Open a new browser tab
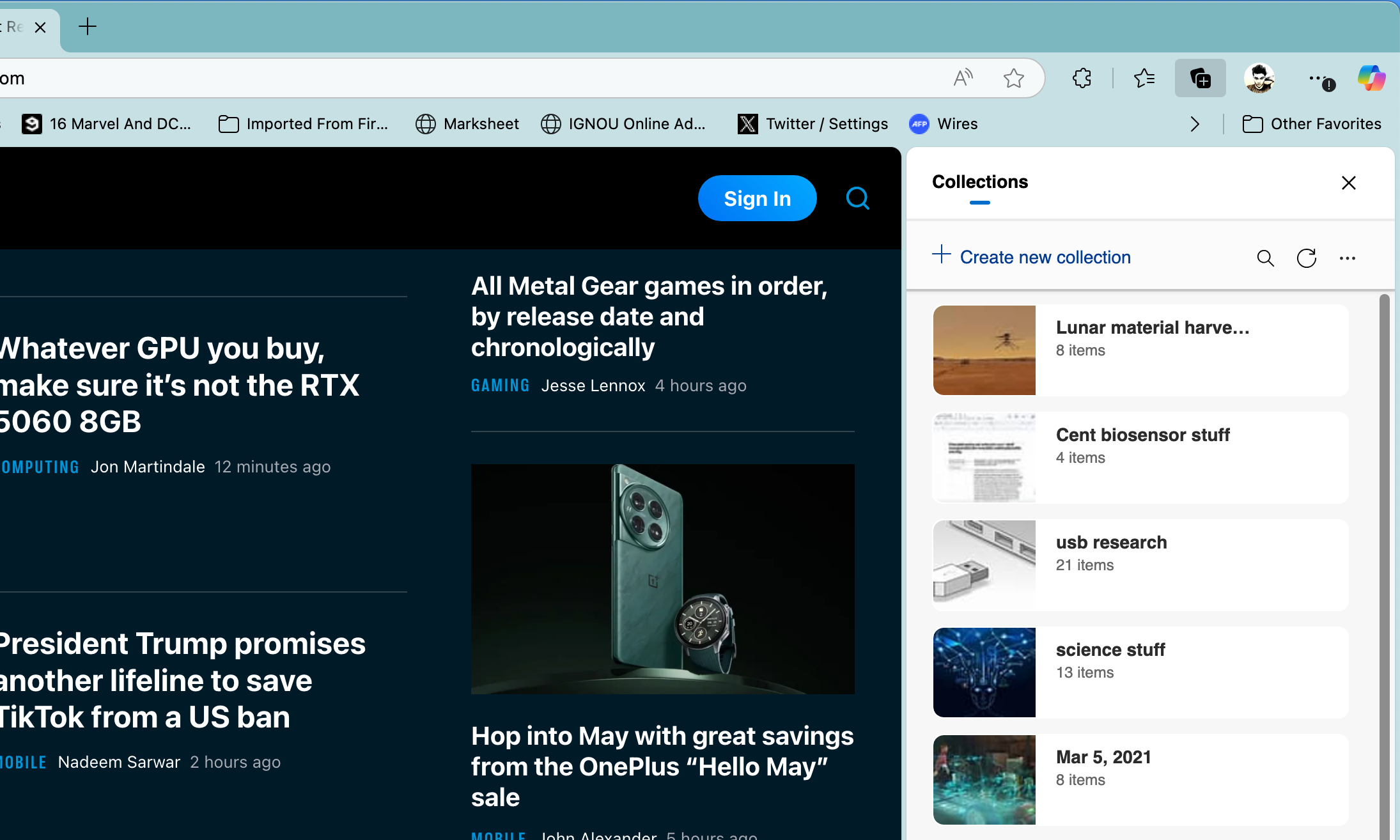Image resolution: width=1400 pixels, height=840 pixels. point(88,27)
